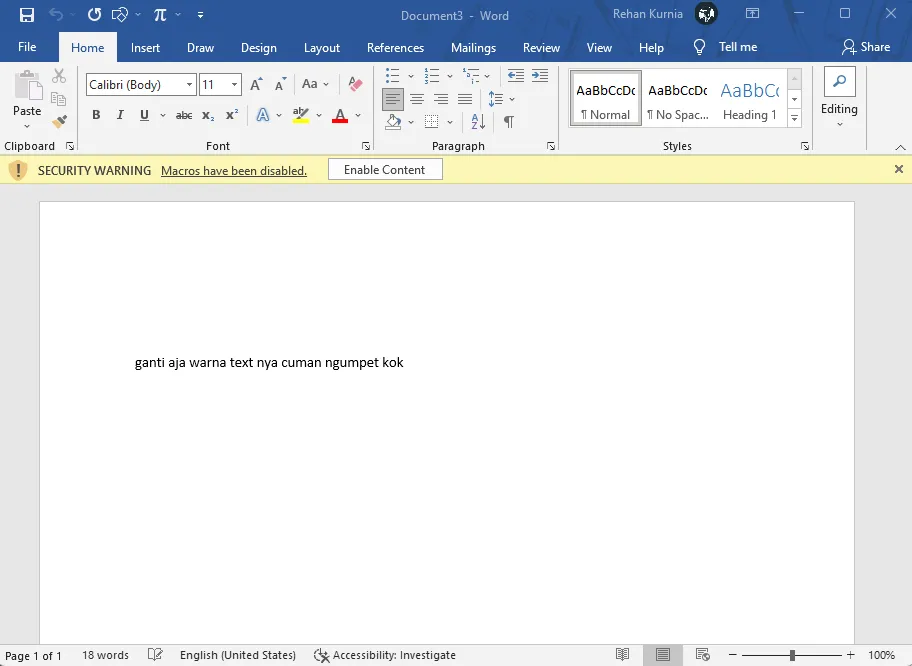Select the Heading 1 style thumbnail
Image resolution: width=912 pixels, height=666 pixels.
click(749, 100)
